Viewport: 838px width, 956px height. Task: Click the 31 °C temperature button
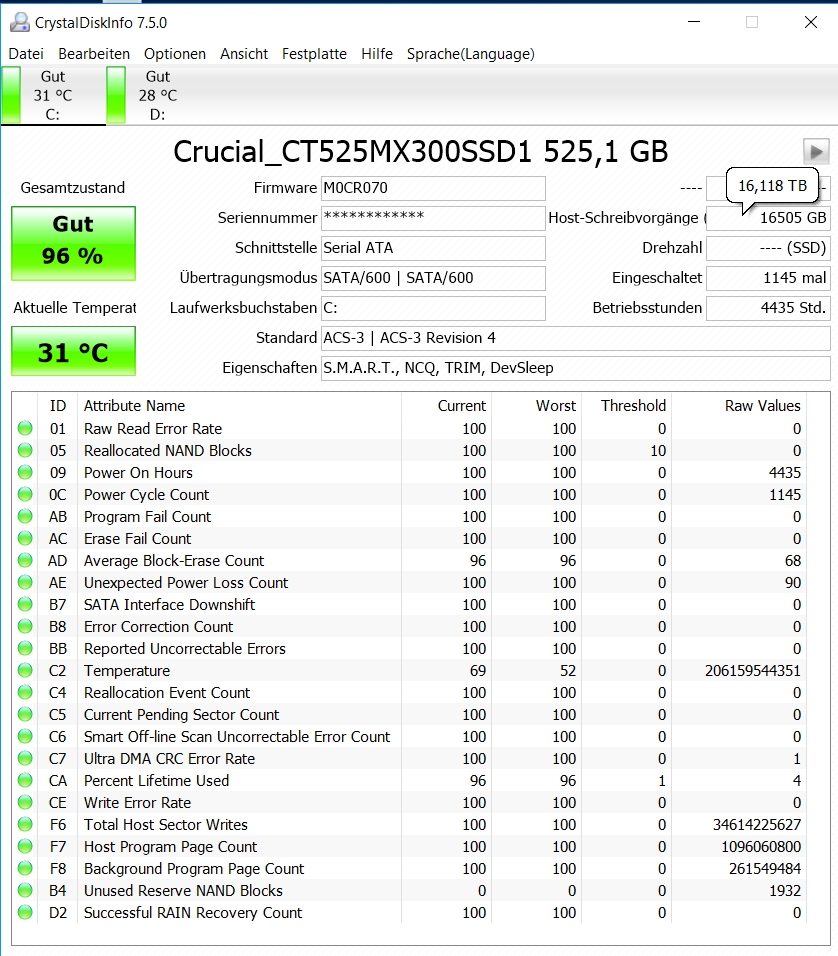tap(73, 351)
